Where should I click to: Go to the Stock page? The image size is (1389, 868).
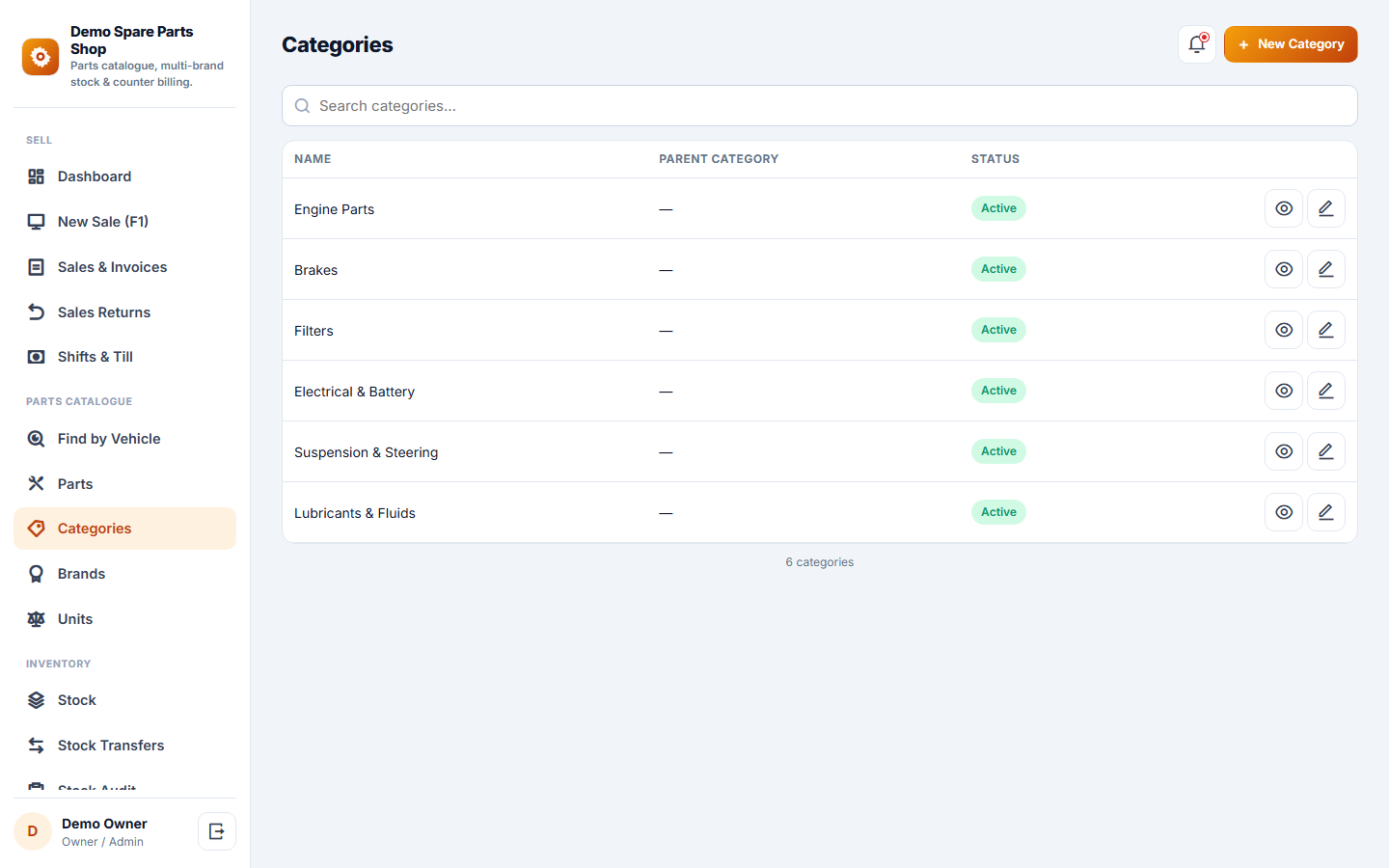124,700
